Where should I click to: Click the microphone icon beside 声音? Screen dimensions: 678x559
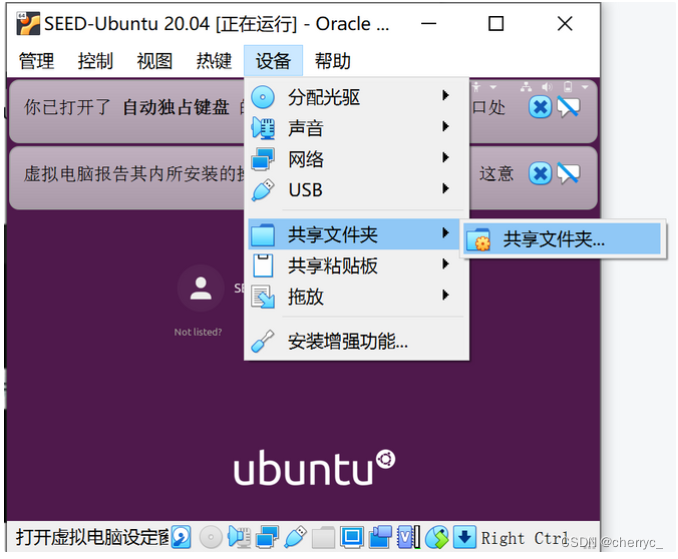tap(263, 128)
